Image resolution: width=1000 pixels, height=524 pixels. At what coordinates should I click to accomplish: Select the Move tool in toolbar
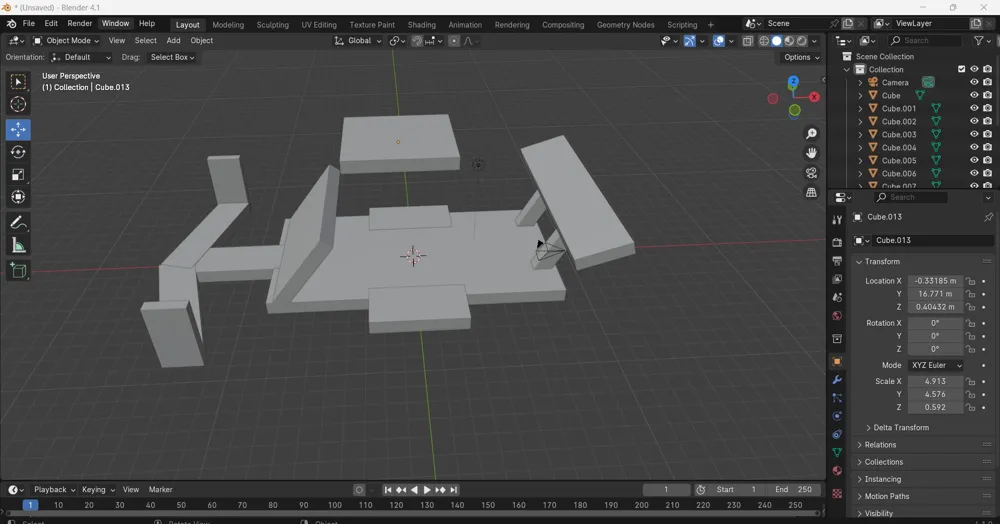coord(18,130)
